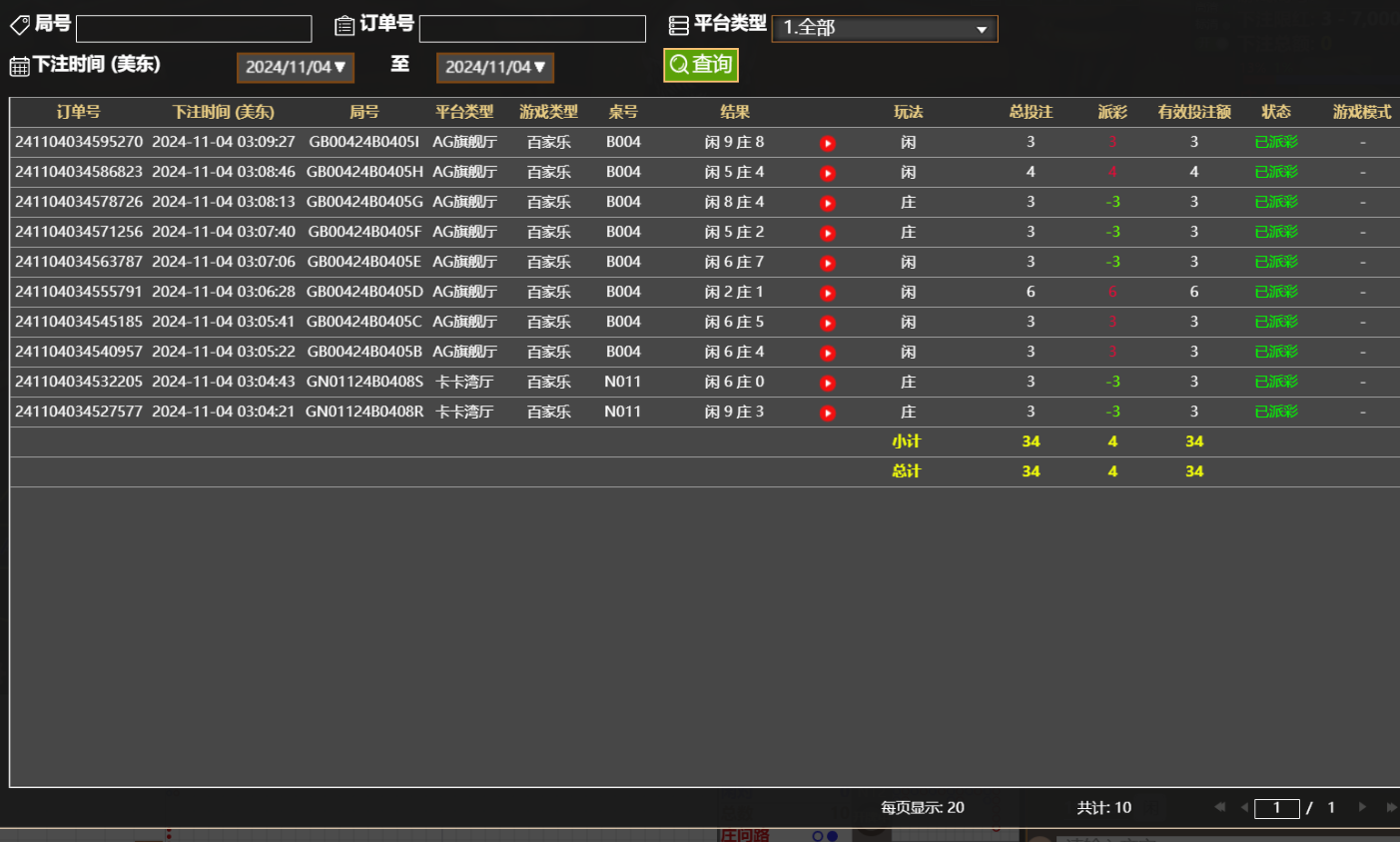
Task: Click the green query button
Action: (x=701, y=65)
